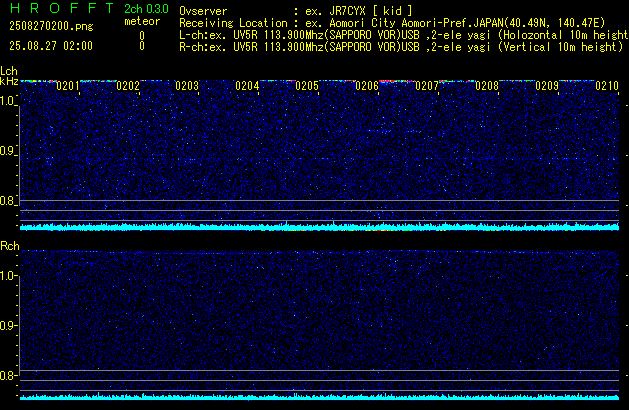This screenshot has height=410, width=629.
Task: Click the Lch 0.8 kHz axis label
Action: 7,201
